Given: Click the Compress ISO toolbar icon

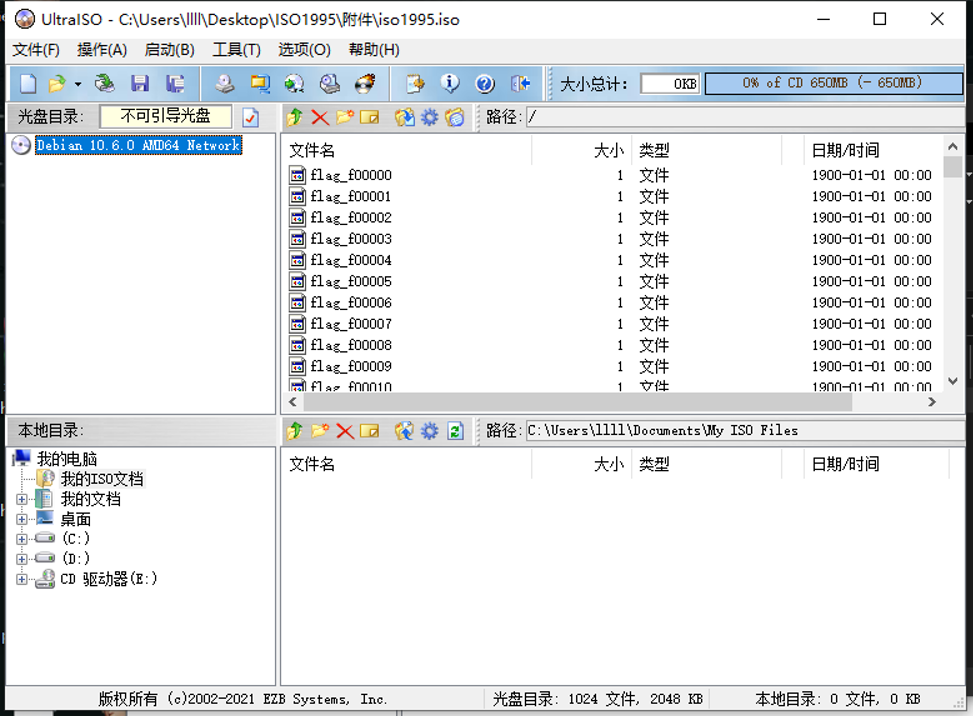Looking at the screenshot, I should [259, 84].
